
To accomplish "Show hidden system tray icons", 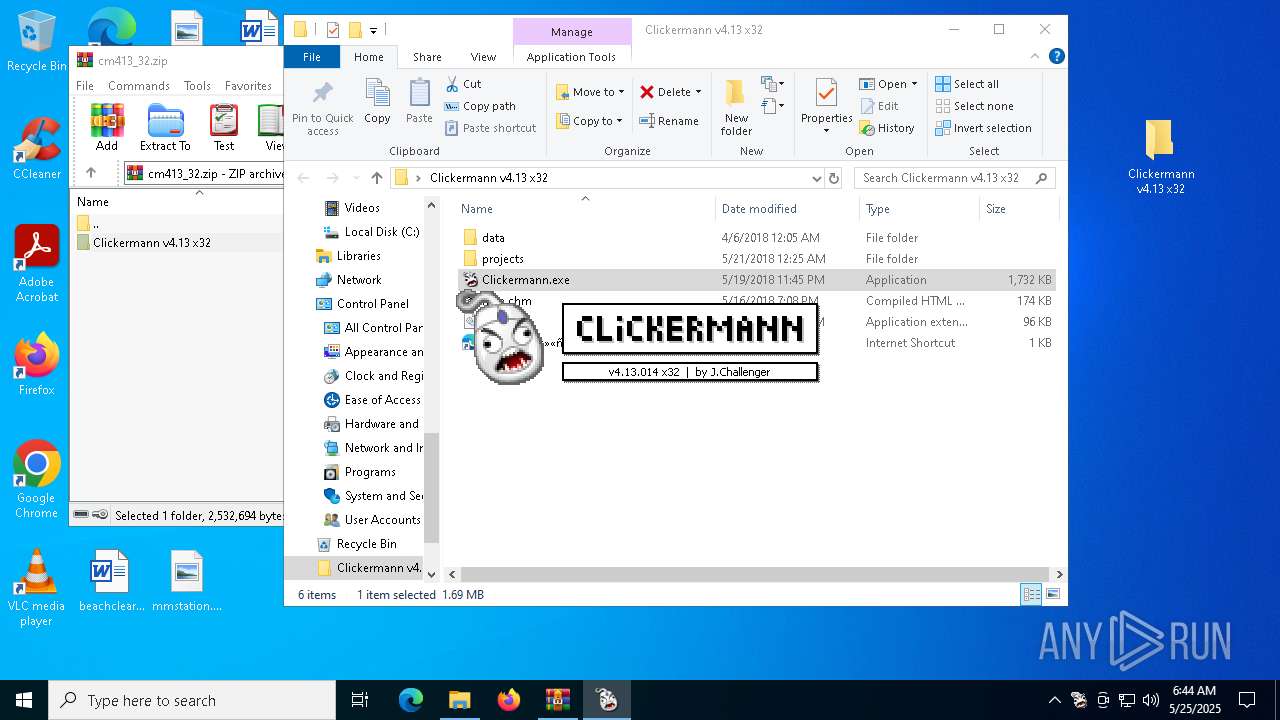I will [x=1054, y=700].
